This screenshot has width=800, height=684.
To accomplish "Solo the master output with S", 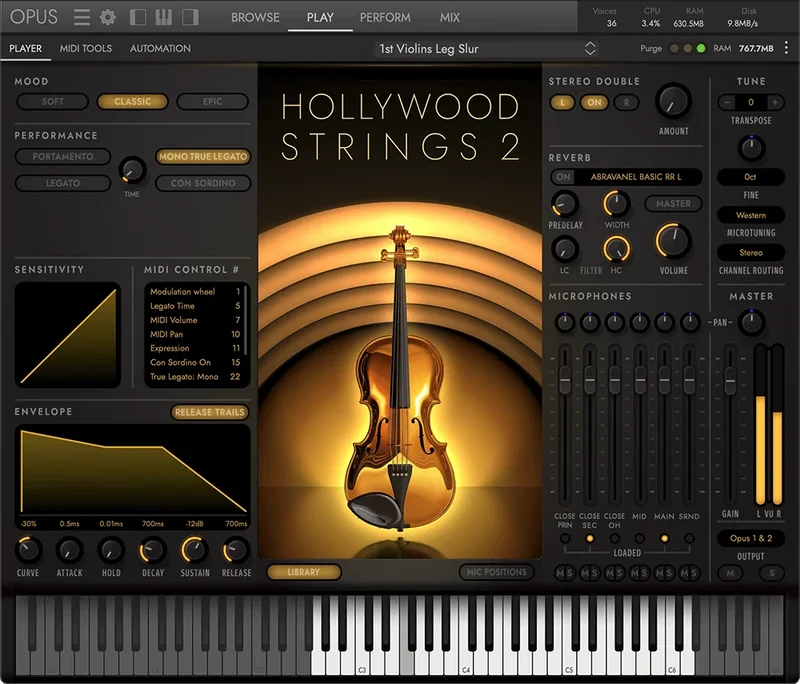I will point(771,573).
